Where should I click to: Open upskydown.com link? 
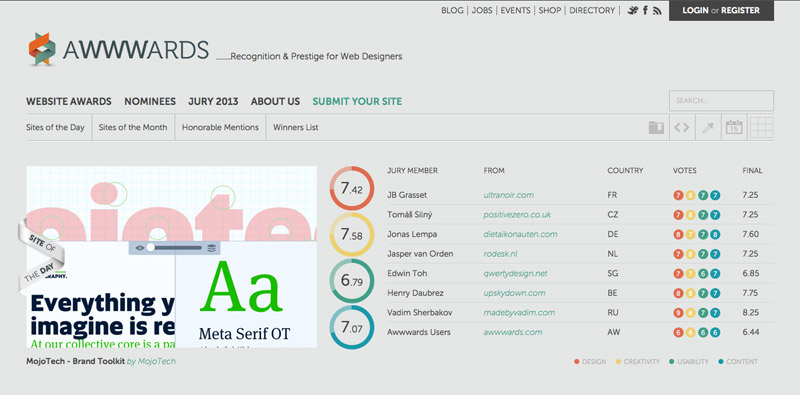tap(514, 293)
